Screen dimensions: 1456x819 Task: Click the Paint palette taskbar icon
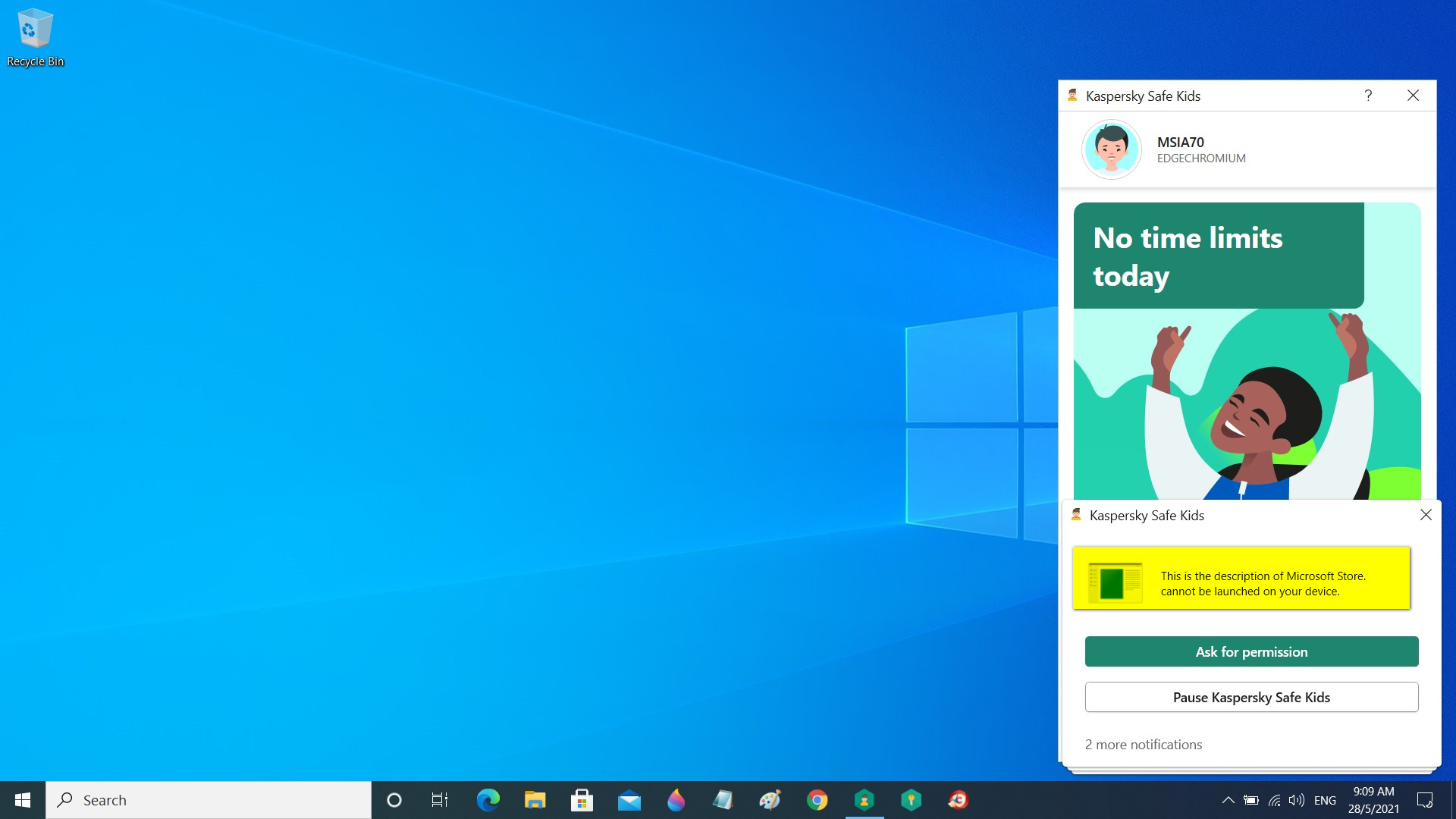point(770,800)
